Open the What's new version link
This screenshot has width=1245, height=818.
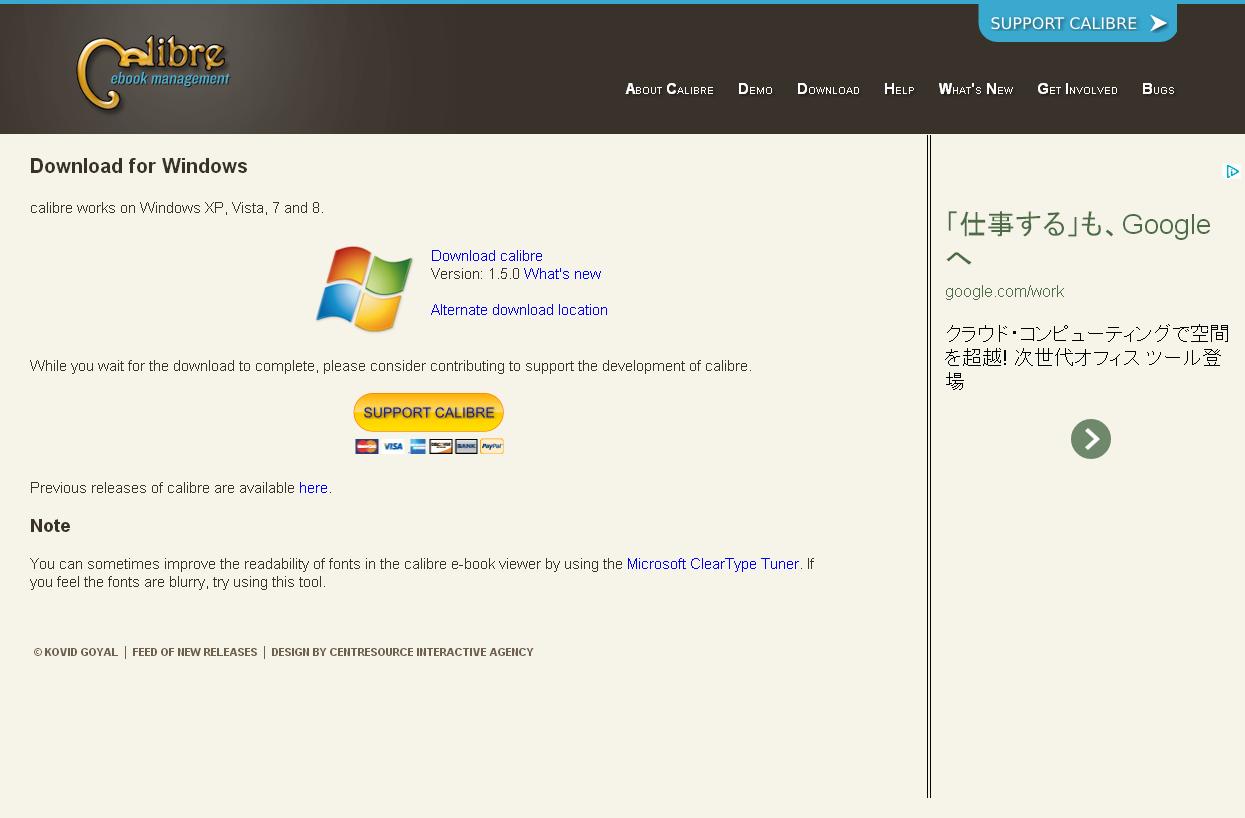[562, 274]
